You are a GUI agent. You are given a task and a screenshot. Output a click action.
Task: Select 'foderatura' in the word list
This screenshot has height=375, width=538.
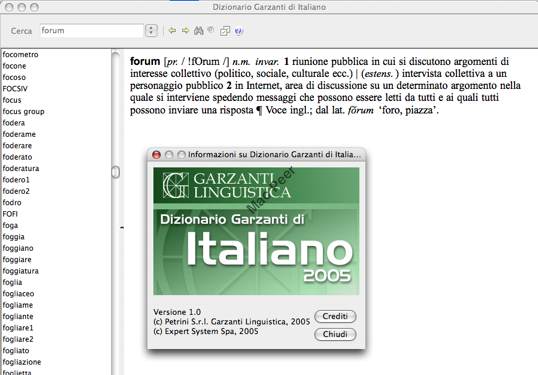(21, 168)
